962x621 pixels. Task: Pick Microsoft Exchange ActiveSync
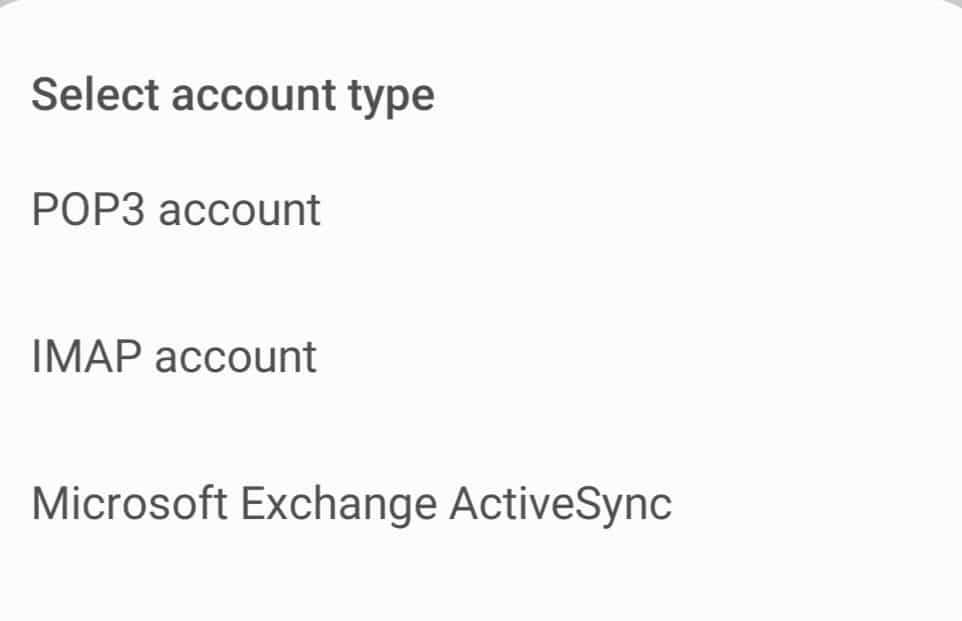tap(351, 504)
